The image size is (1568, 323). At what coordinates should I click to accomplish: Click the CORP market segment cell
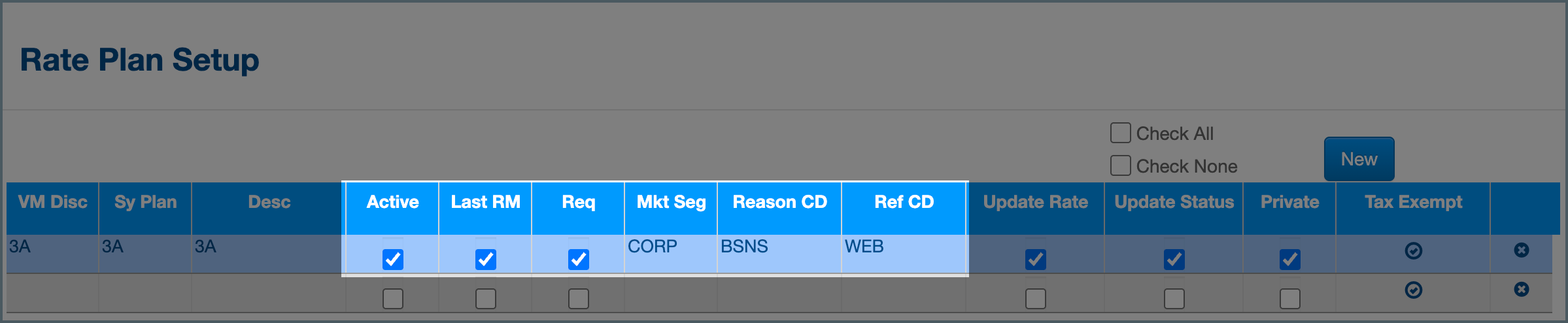pos(653,246)
